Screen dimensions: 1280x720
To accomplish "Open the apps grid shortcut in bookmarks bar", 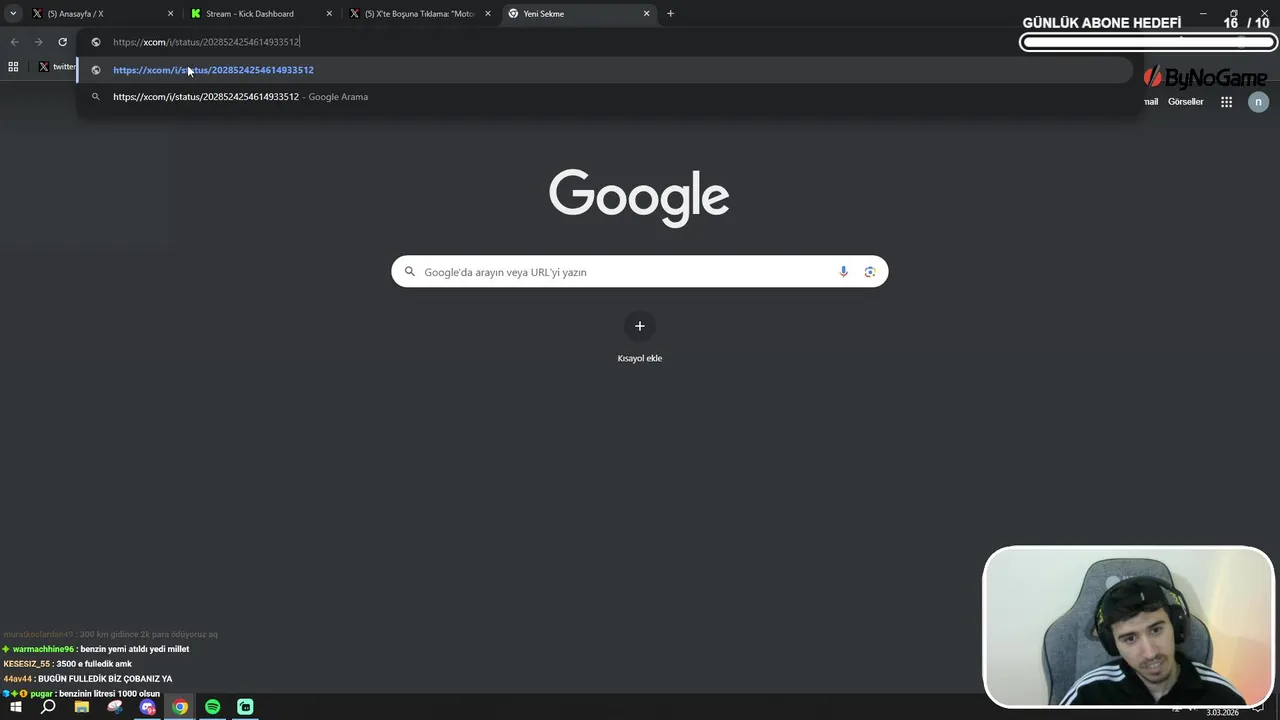I will pyautogui.click(x=13, y=66).
